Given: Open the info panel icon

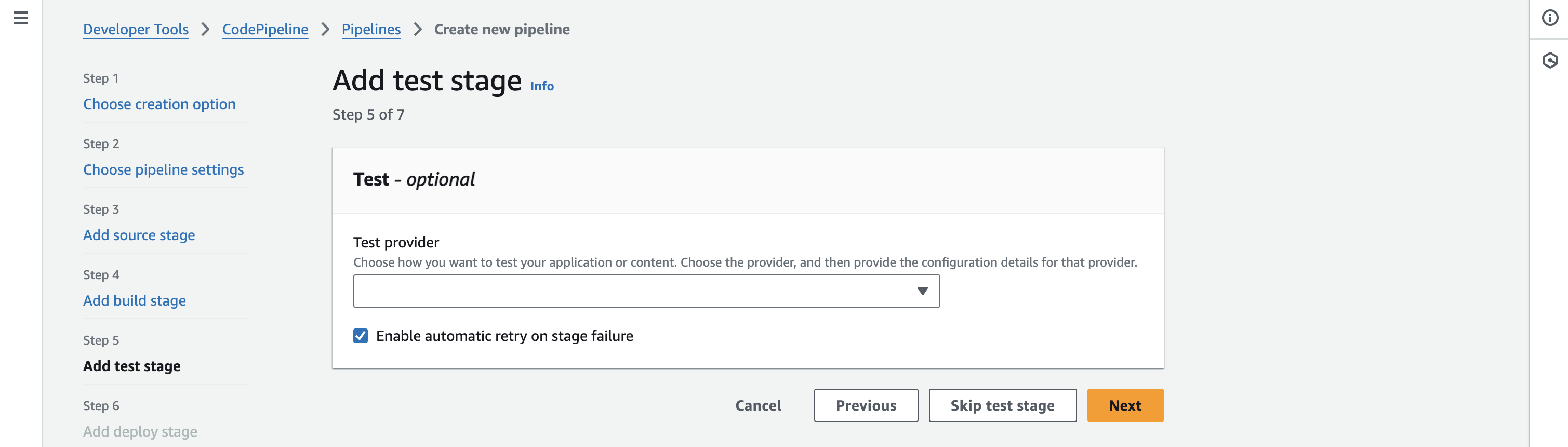Looking at the screenshot, I should pyautogui.click(x=1549, y=18).
